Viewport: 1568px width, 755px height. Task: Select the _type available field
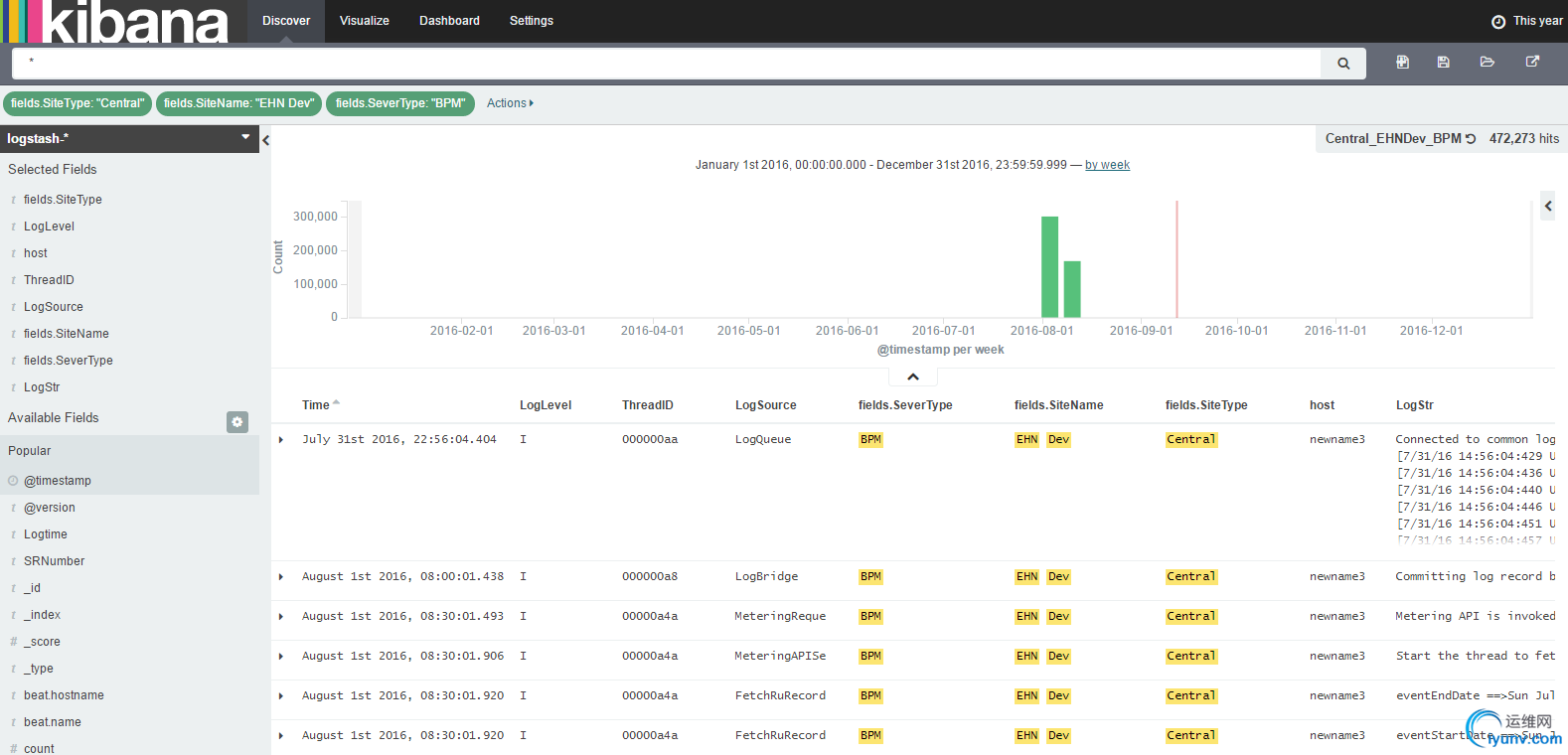(39, 669)
